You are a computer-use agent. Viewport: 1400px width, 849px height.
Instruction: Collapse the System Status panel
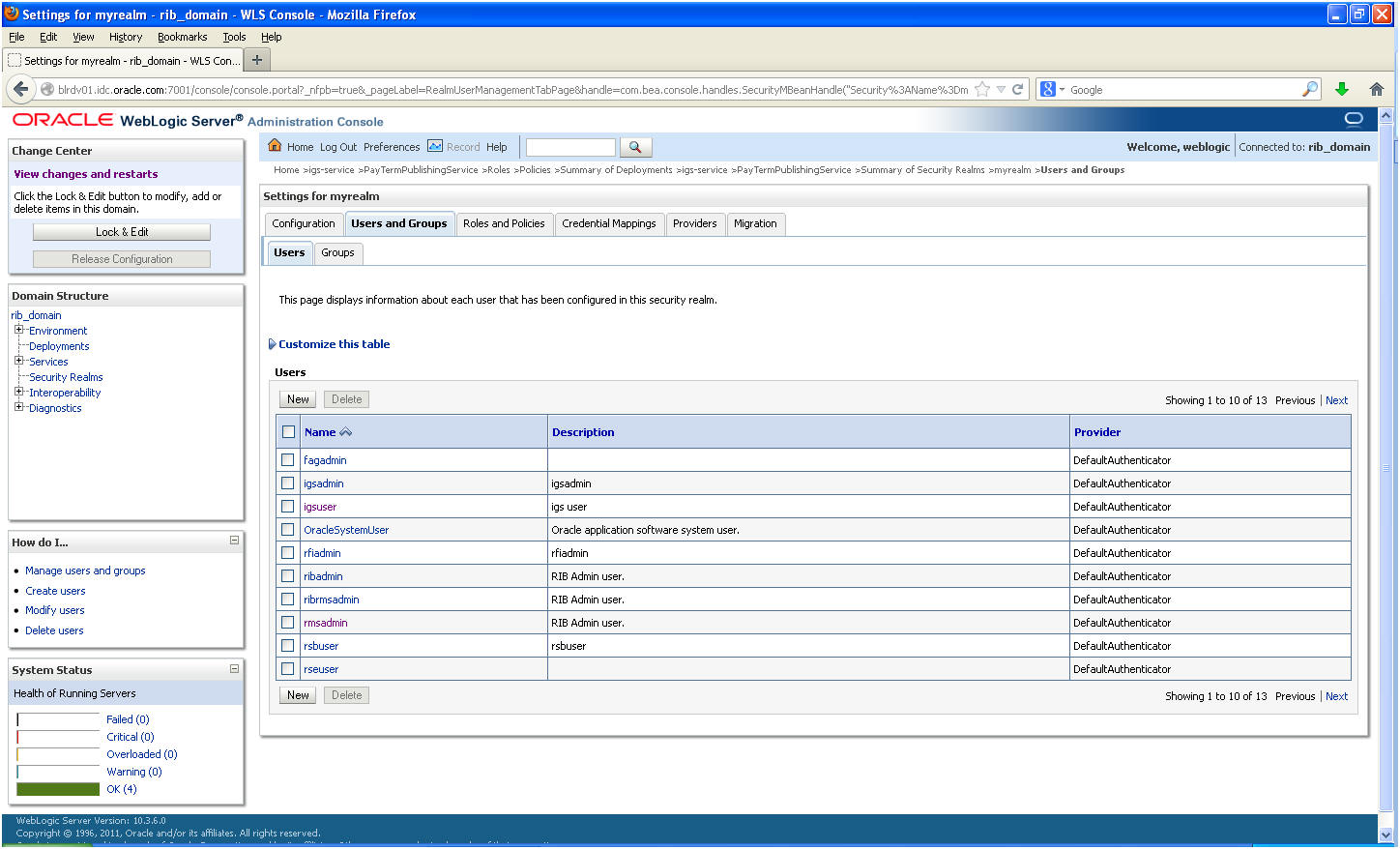(234, 668)
